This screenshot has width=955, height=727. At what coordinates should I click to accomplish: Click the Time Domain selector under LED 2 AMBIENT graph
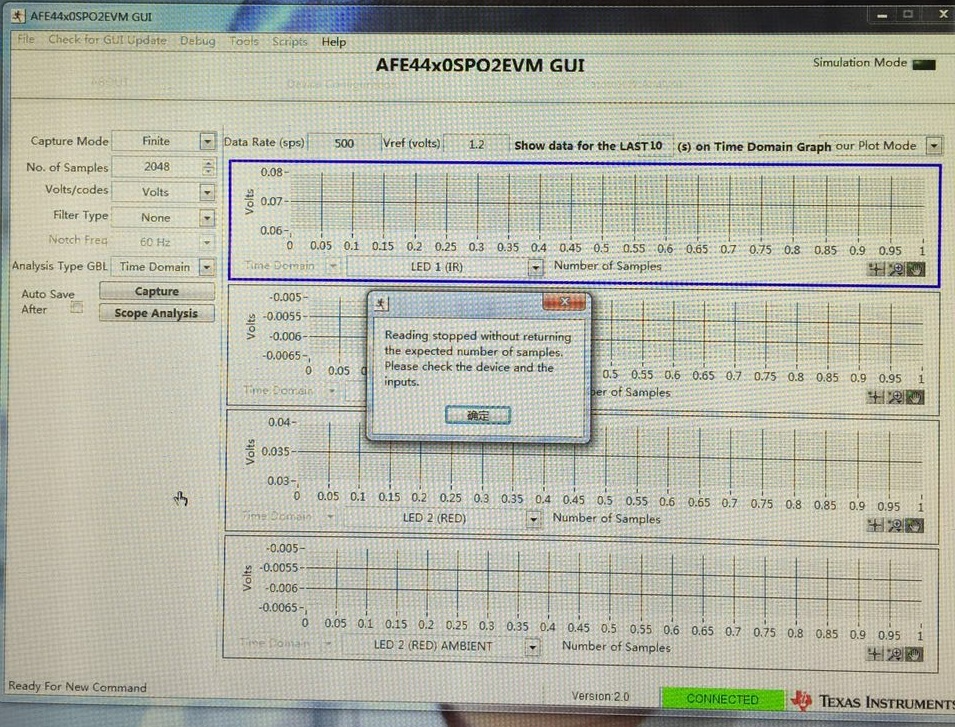pos(286,643)
